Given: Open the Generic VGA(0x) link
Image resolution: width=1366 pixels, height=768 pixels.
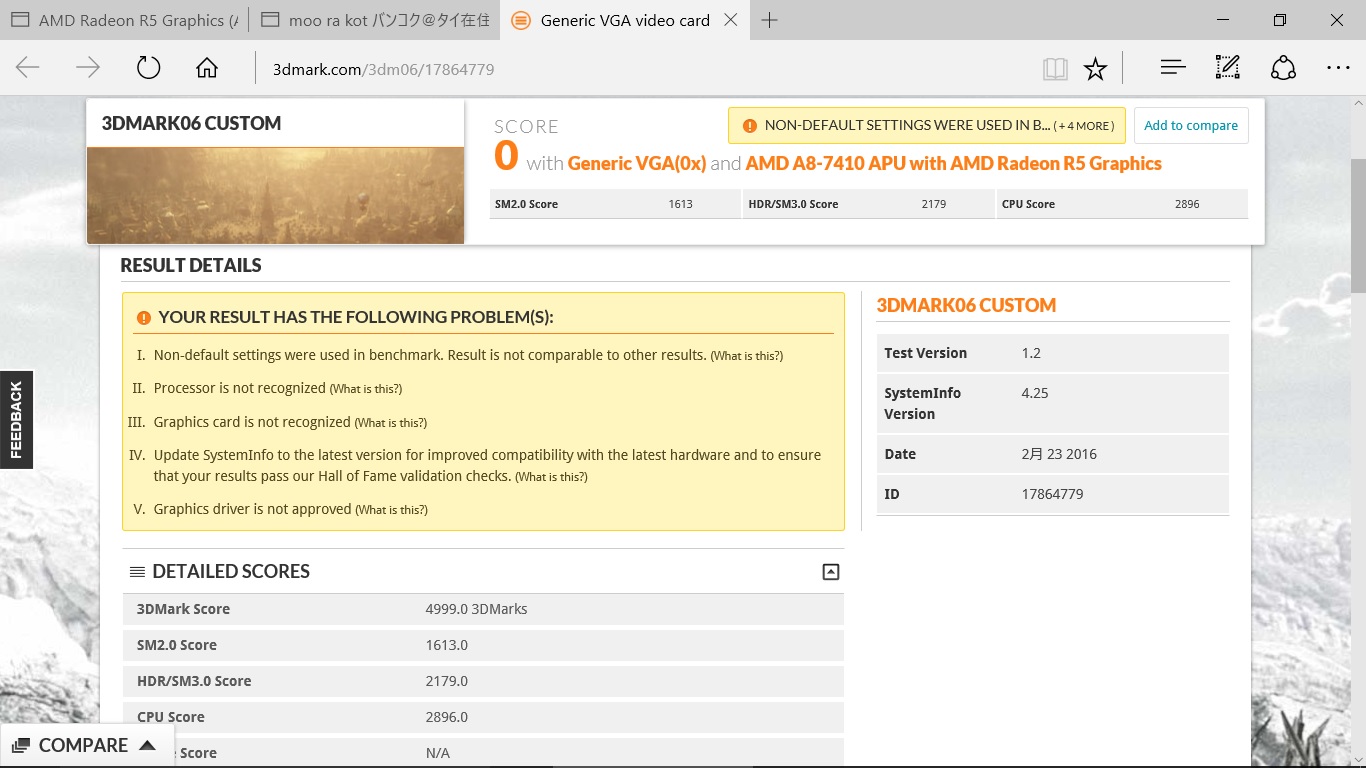Looking at the screenshot, I should pyautogui.click(x=637, y=163).
